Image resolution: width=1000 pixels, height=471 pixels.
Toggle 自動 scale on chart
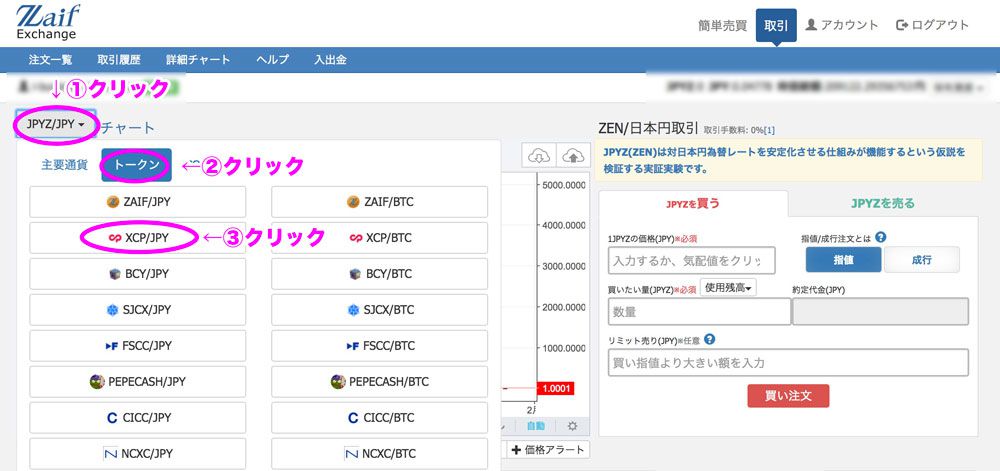536,426
